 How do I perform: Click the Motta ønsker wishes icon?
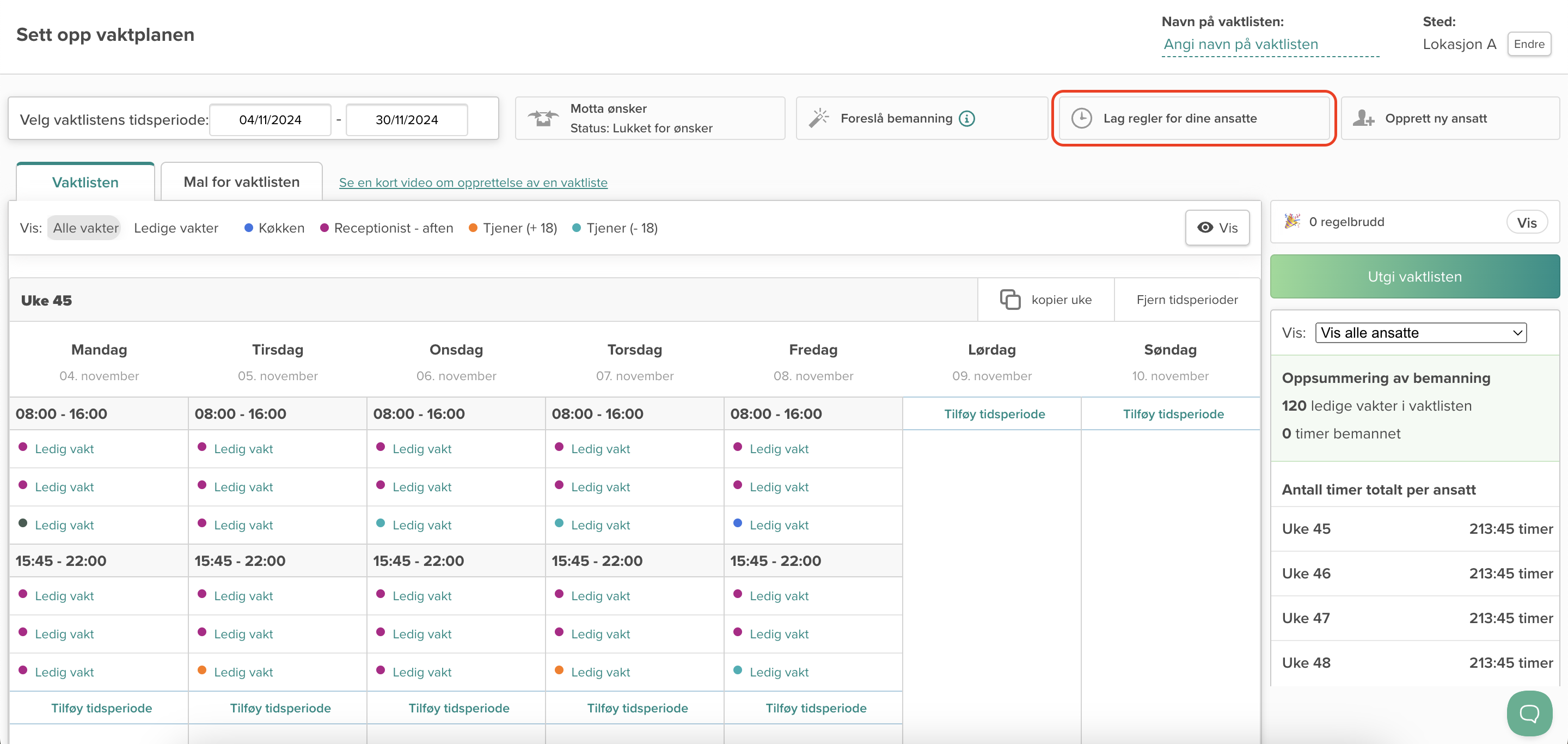[542, 118]
